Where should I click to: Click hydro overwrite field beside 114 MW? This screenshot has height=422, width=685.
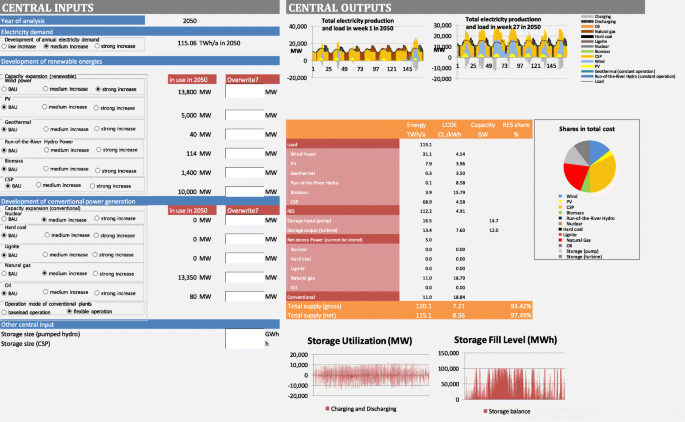[245, 153]
